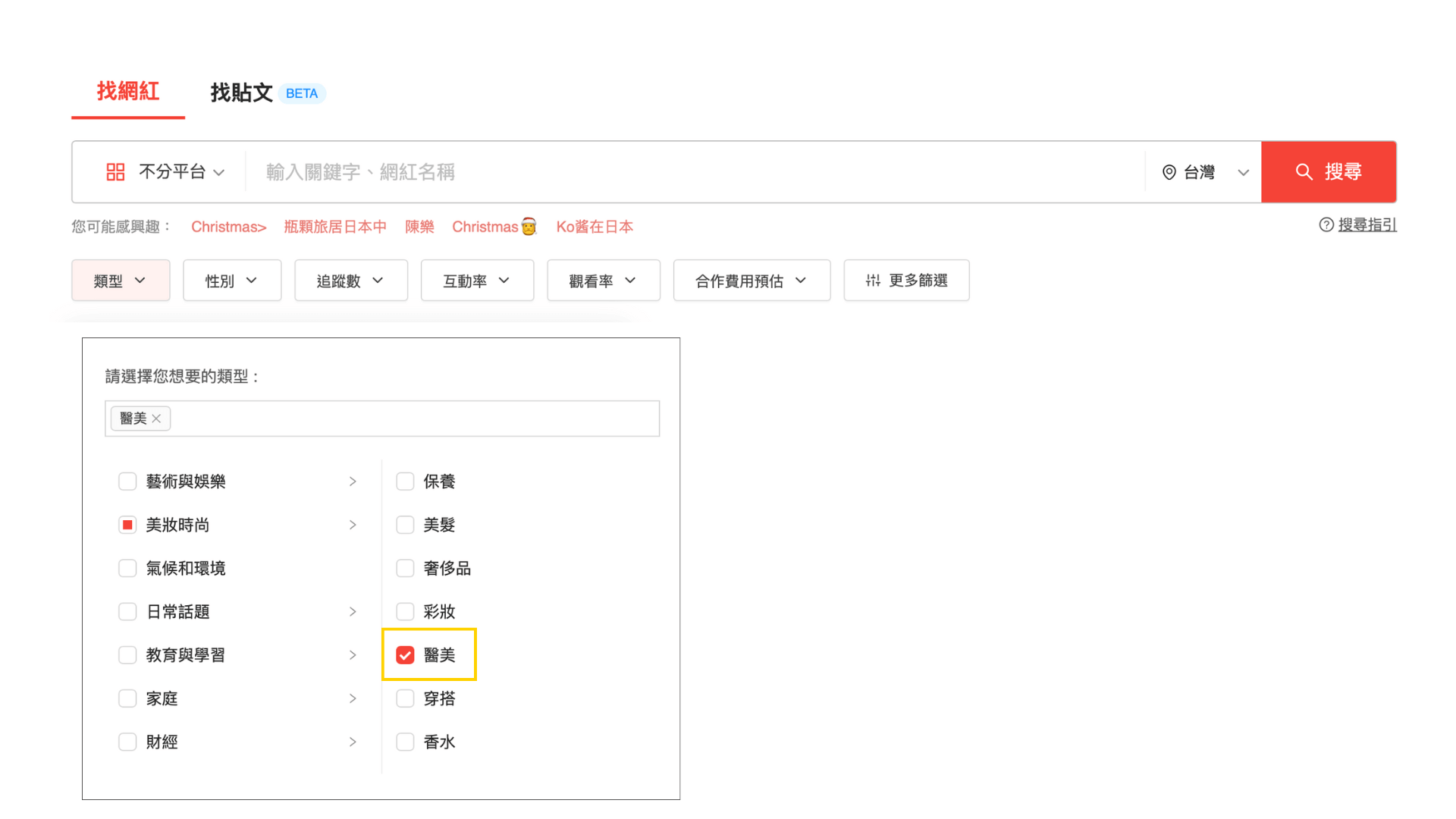Click the platform grid icon
This screenshot has height=819, width=1456.
pyautogui.click(x=115, y=172)
